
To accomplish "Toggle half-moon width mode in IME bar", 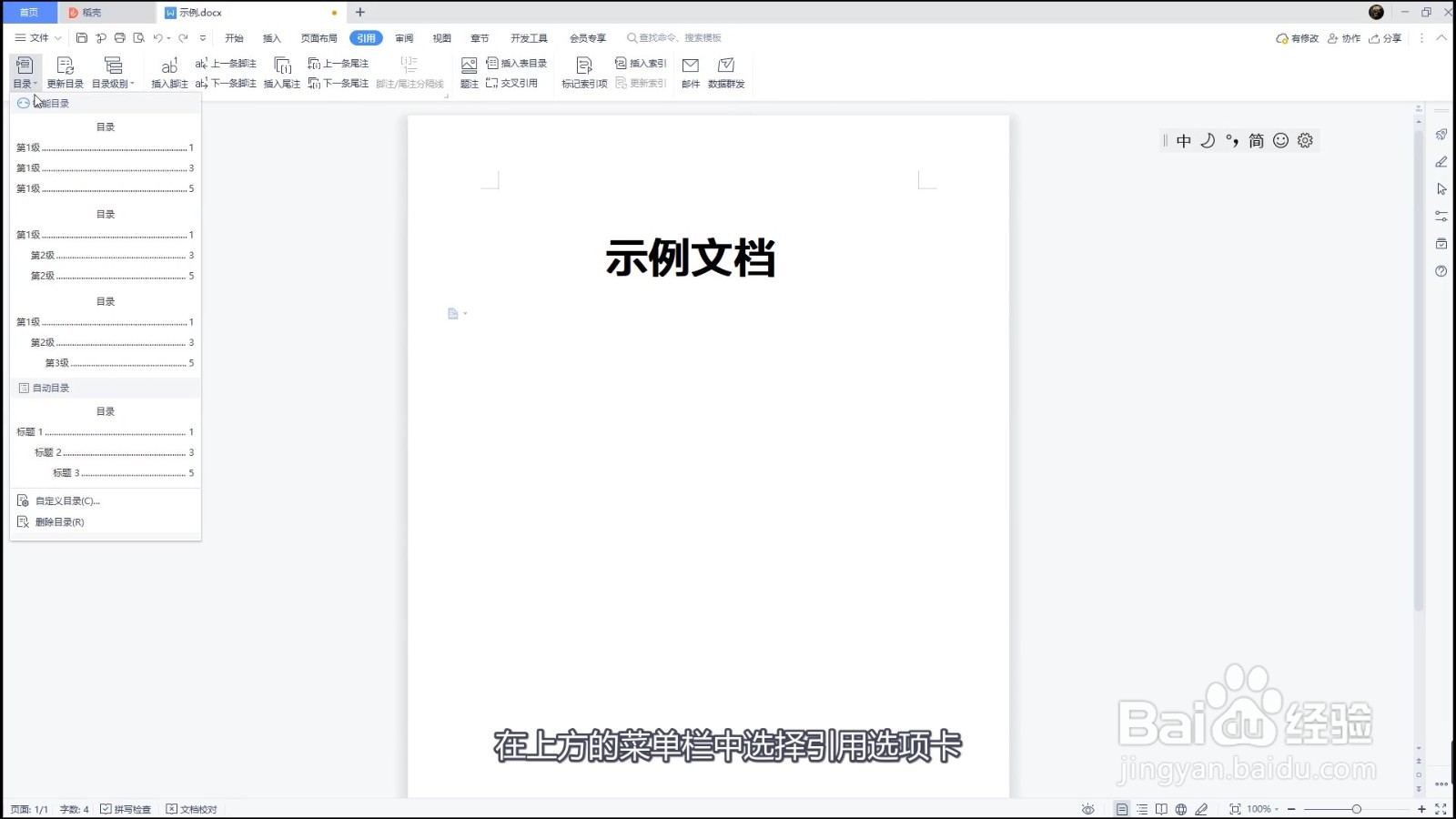I will tap(1208, 140).
